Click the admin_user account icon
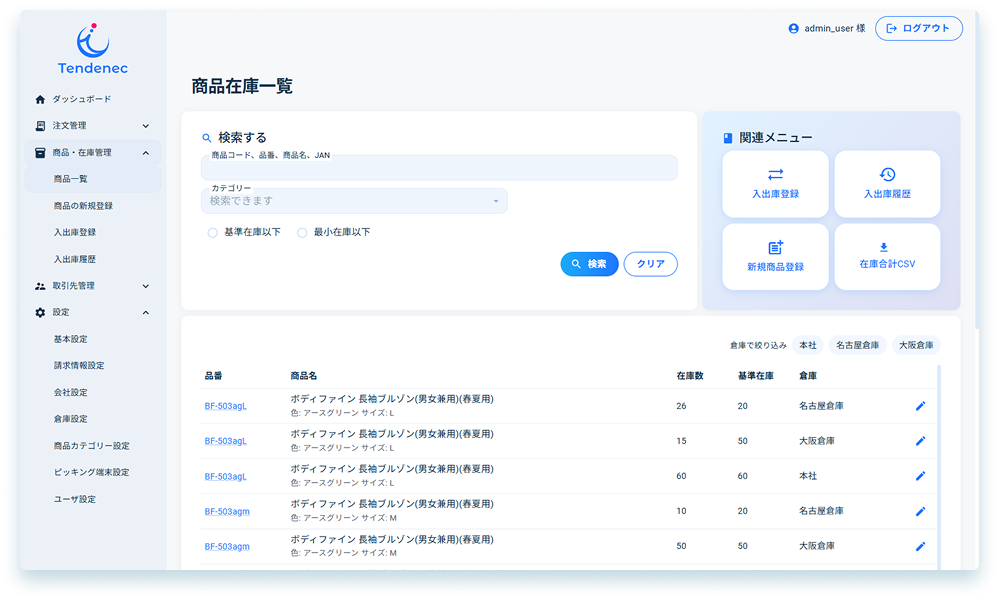 tap(793, 29)
